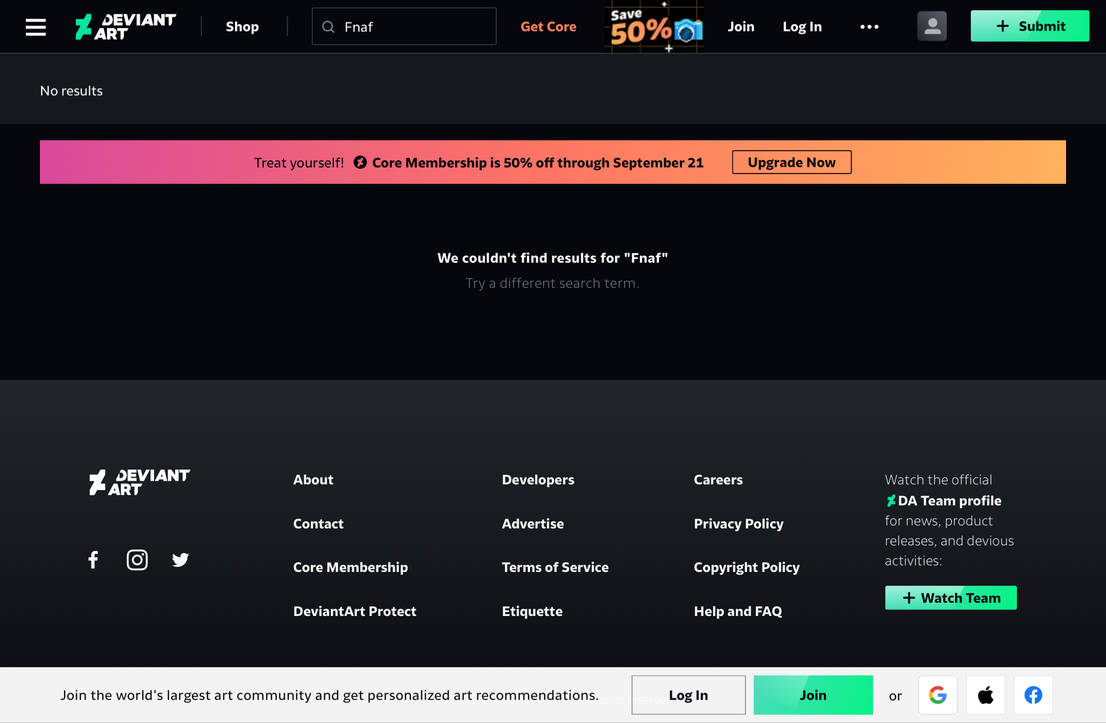Open DeviantArt's Twitter icon
The height and width of the screenshot is (723, 1106).
[180, 559]
